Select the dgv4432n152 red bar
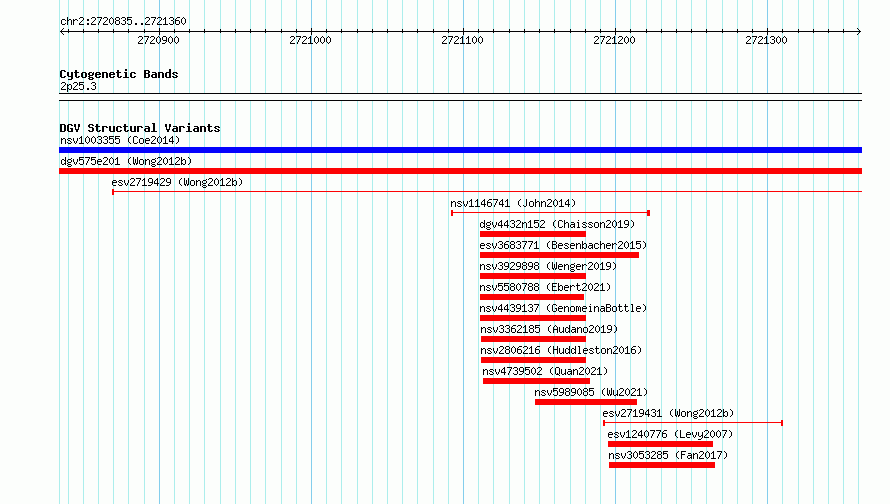 [x=532, y=234]
